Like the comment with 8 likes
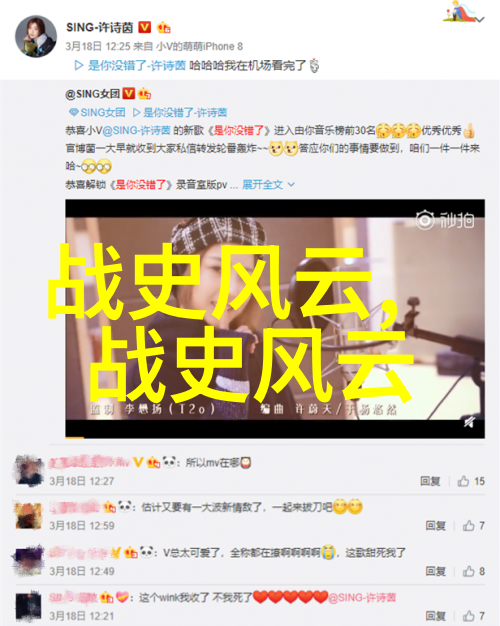 [x=474, y=571]
